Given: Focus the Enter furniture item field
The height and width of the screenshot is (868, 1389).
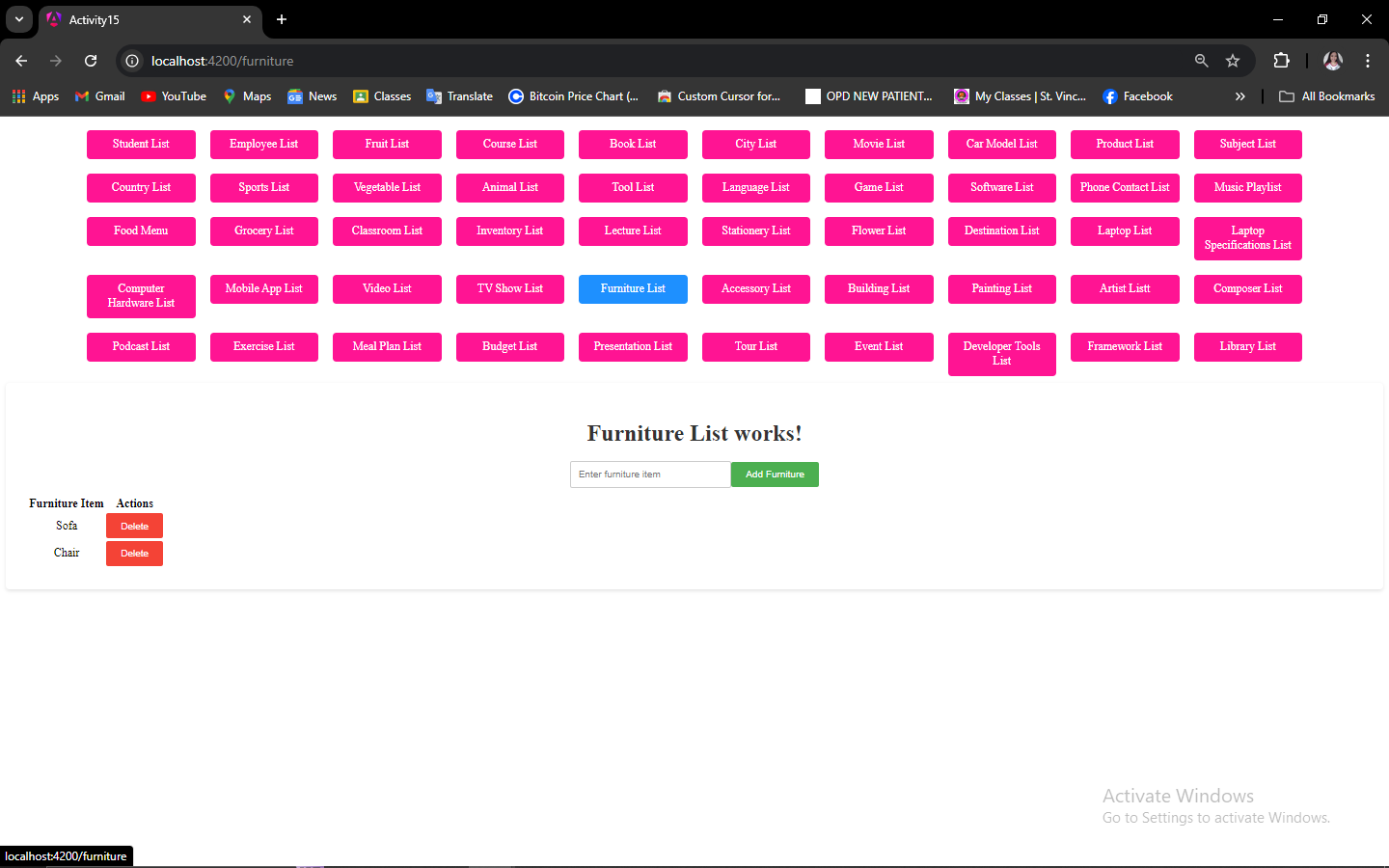Looking at the screenshot, I should tap(650, 475).
